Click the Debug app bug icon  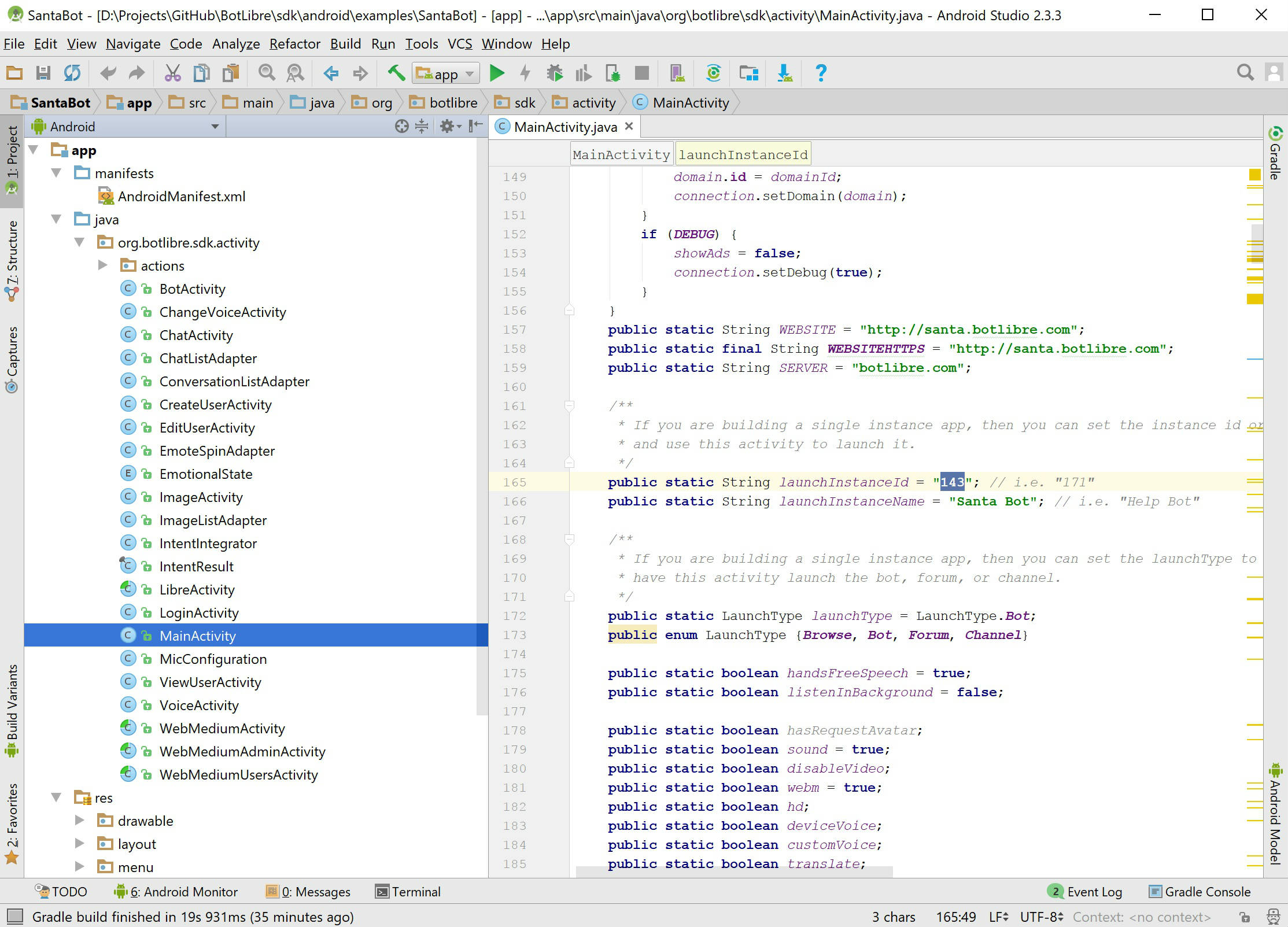pyautogui.click(x=555, y=73)
